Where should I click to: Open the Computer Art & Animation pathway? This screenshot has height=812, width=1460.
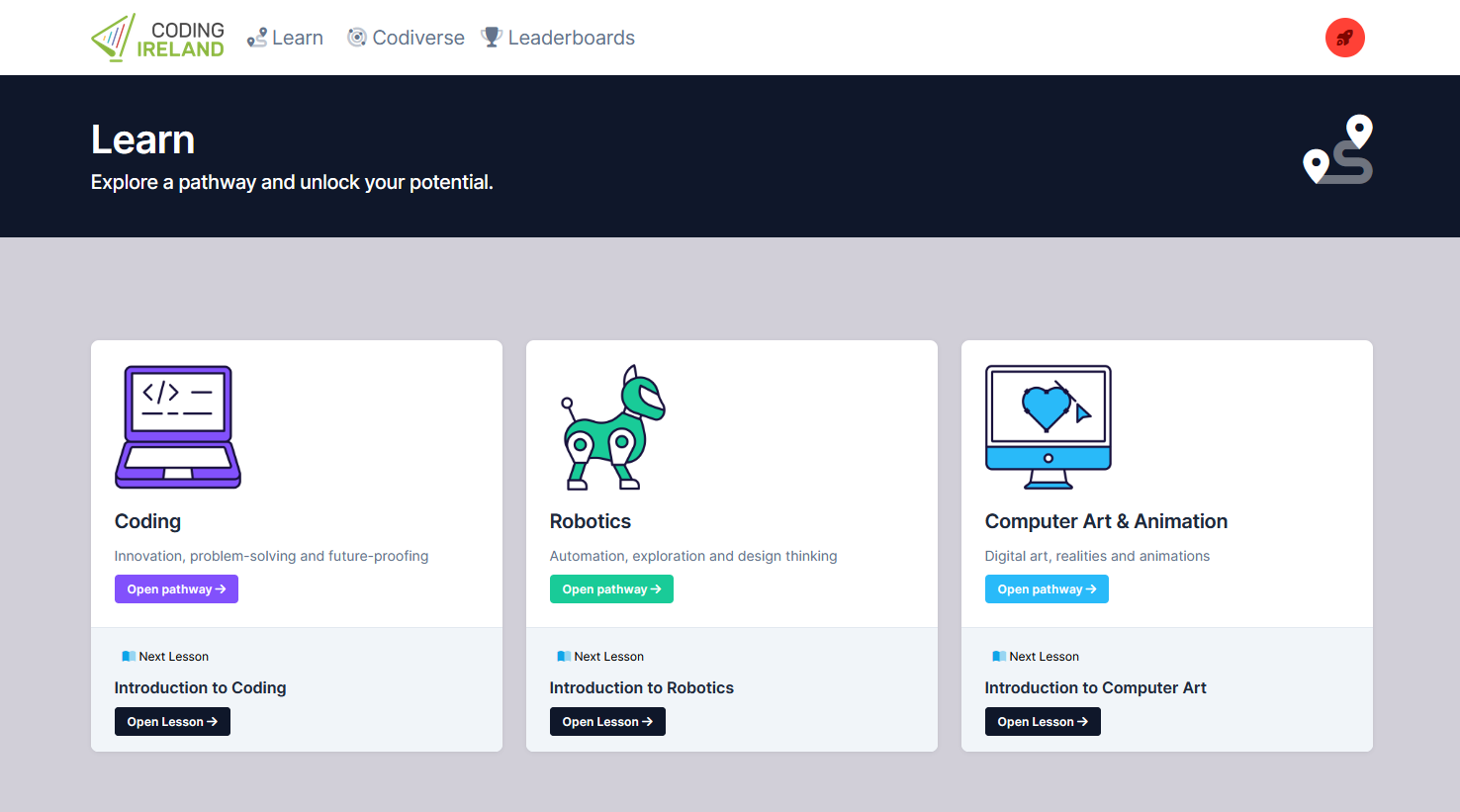click(x=1047, y=589)
